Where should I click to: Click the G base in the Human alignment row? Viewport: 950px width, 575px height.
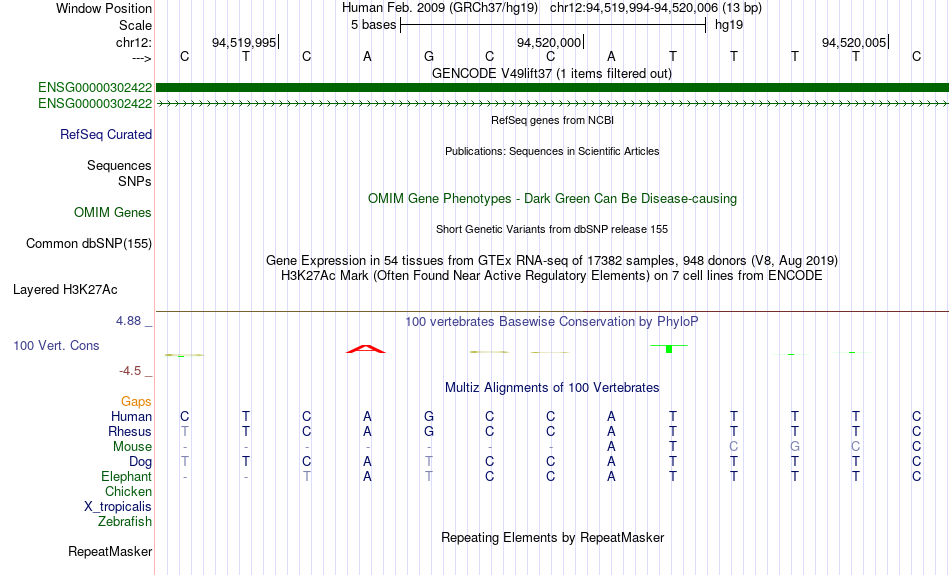tap(428, 416)
